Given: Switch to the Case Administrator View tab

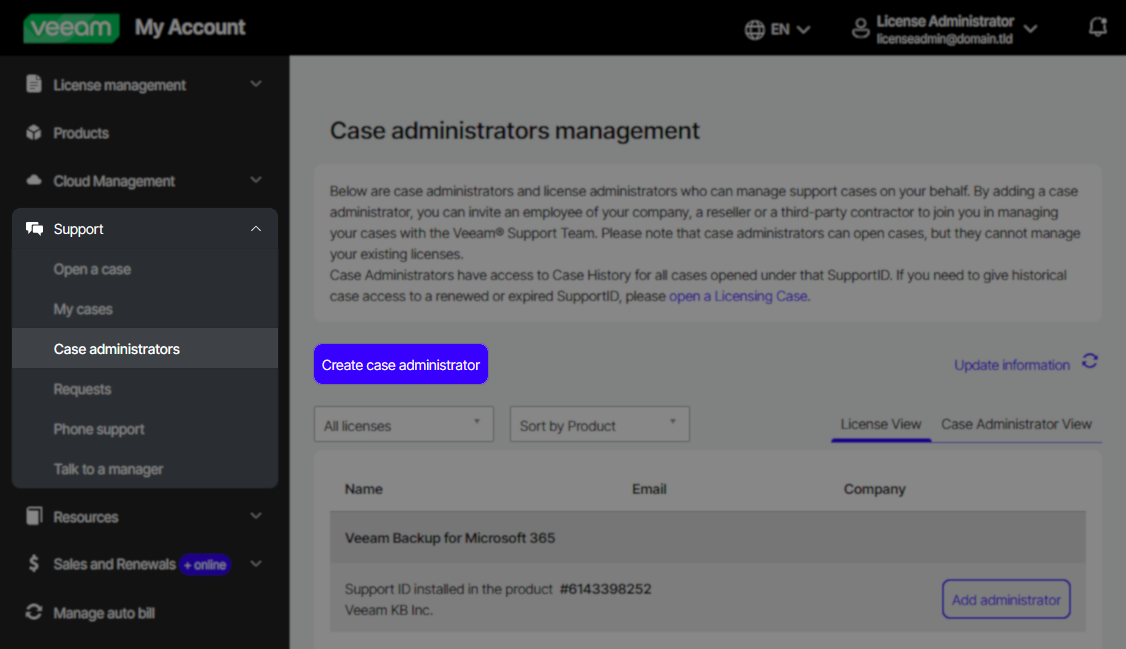Looking at the screenshot, I should point(1016,423).
